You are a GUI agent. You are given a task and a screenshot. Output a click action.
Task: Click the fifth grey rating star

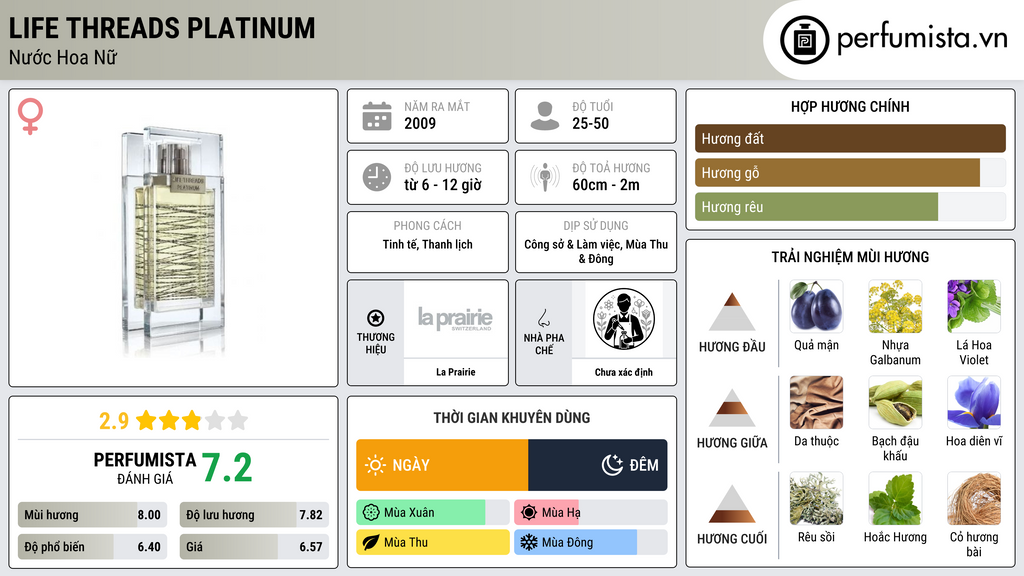click(238, 420)
